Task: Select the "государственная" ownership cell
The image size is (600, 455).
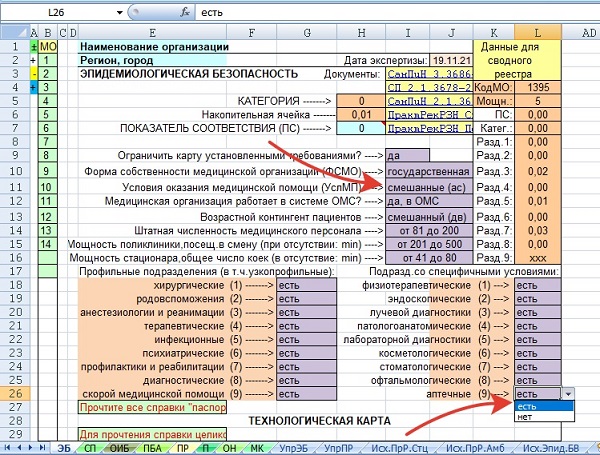Action: pos(429,171)
